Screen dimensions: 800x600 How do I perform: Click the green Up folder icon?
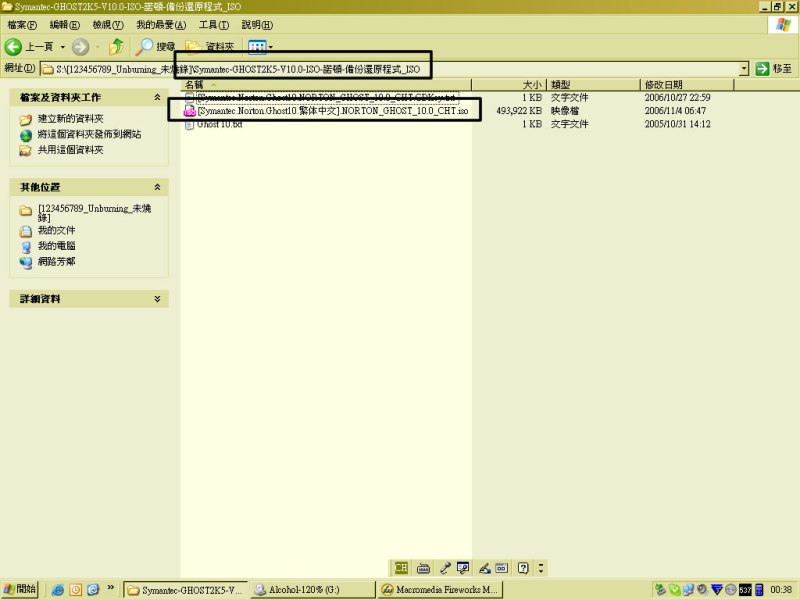[x=116, y=47]
